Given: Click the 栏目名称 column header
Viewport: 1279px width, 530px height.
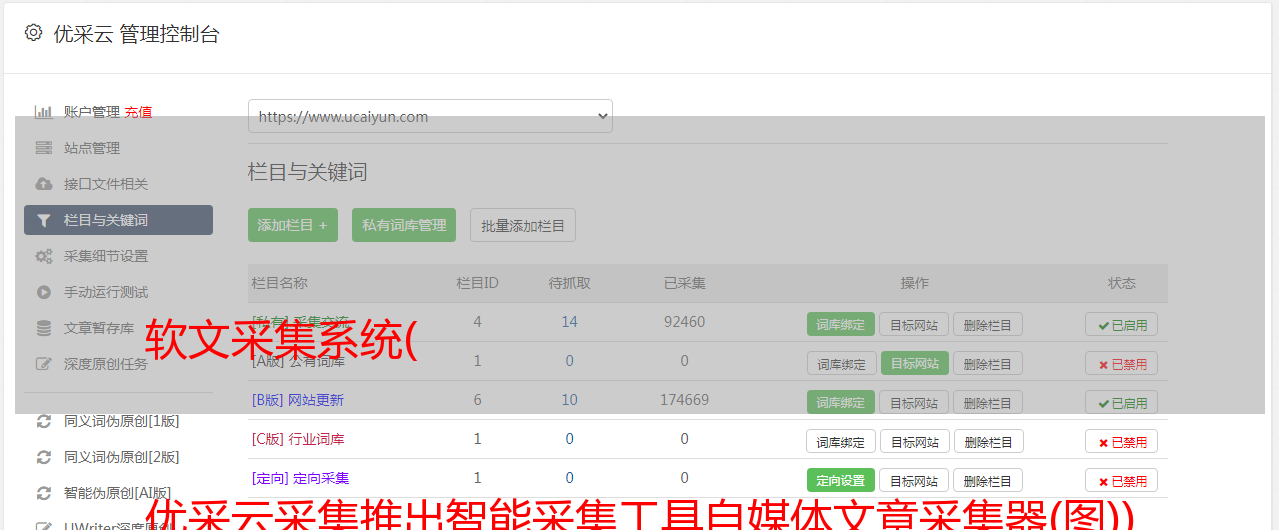Looking at the screenshot, I should coord(280,283).
